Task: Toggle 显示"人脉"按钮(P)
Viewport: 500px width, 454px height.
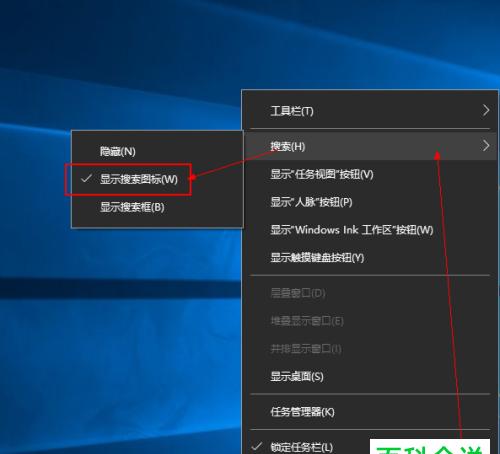Action: point(371,202)
